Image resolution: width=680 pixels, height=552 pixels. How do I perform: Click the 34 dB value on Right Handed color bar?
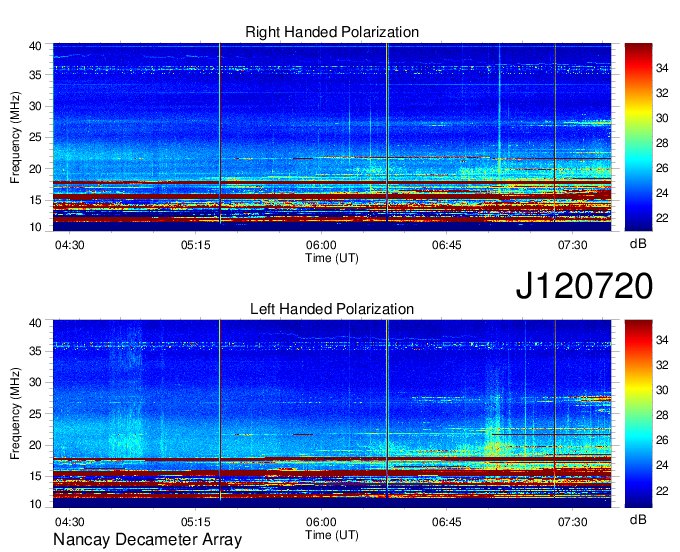click(x=662, y=68)
